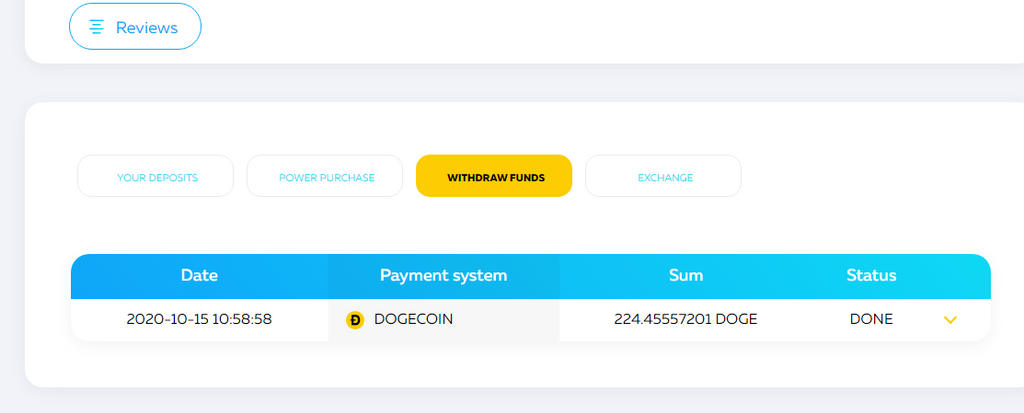Click the Payment system column header
Viewport: 1024px width, 413px height.
point(443,276)
